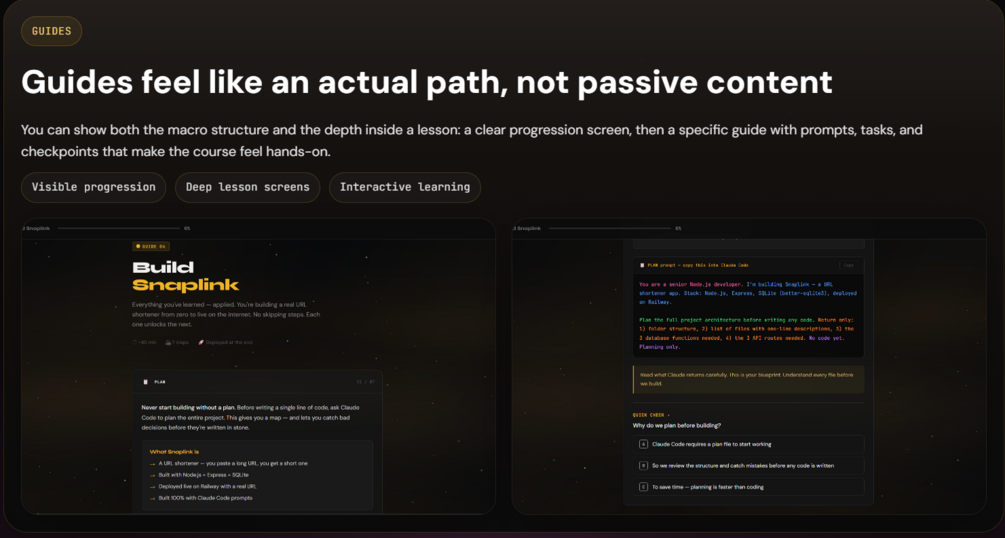1005x538 pixels.
Task: Choose answer C 'To save time — planning is faster'
Action: click(748, 487)
